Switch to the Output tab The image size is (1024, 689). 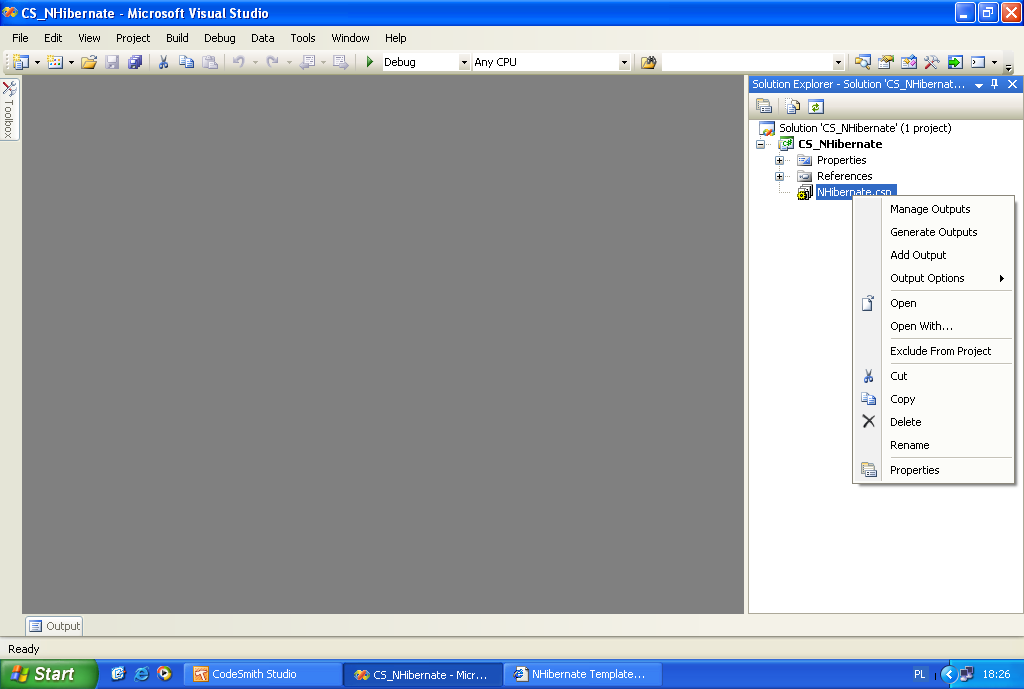54,626
